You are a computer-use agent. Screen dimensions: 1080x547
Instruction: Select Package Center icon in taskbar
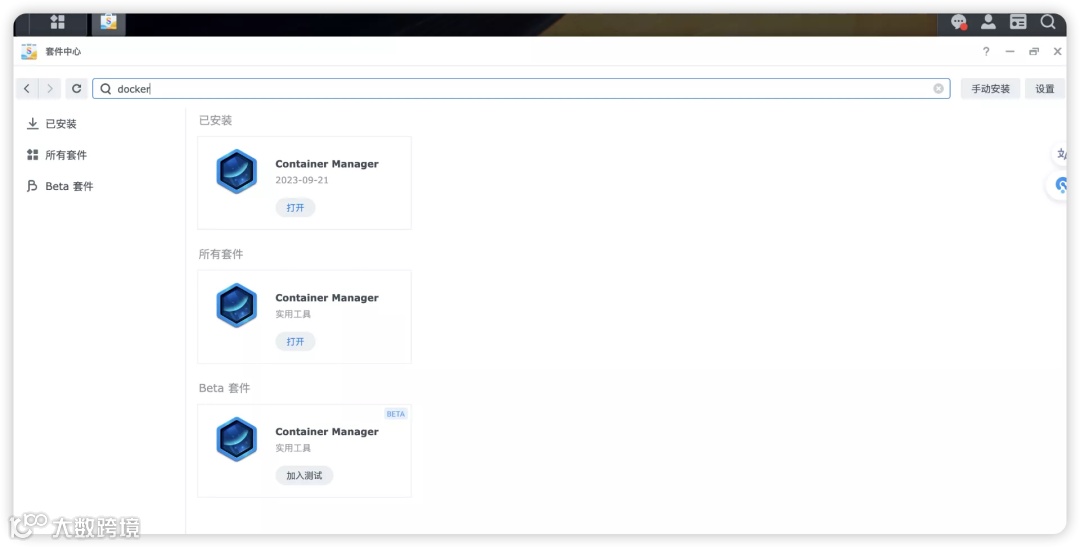[x=108, y=22]
